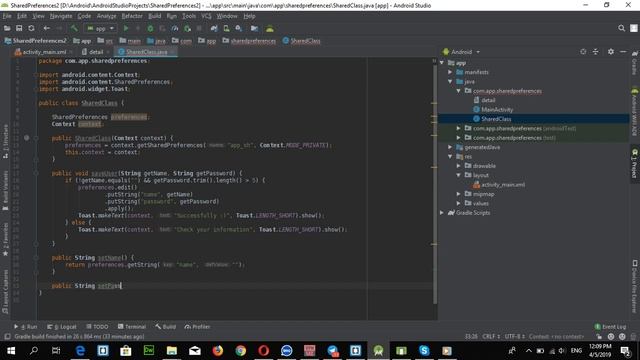Open the bottom Build tool window
Image resolution: width=640 pixels, height=360 pixels.
point(165,327)
